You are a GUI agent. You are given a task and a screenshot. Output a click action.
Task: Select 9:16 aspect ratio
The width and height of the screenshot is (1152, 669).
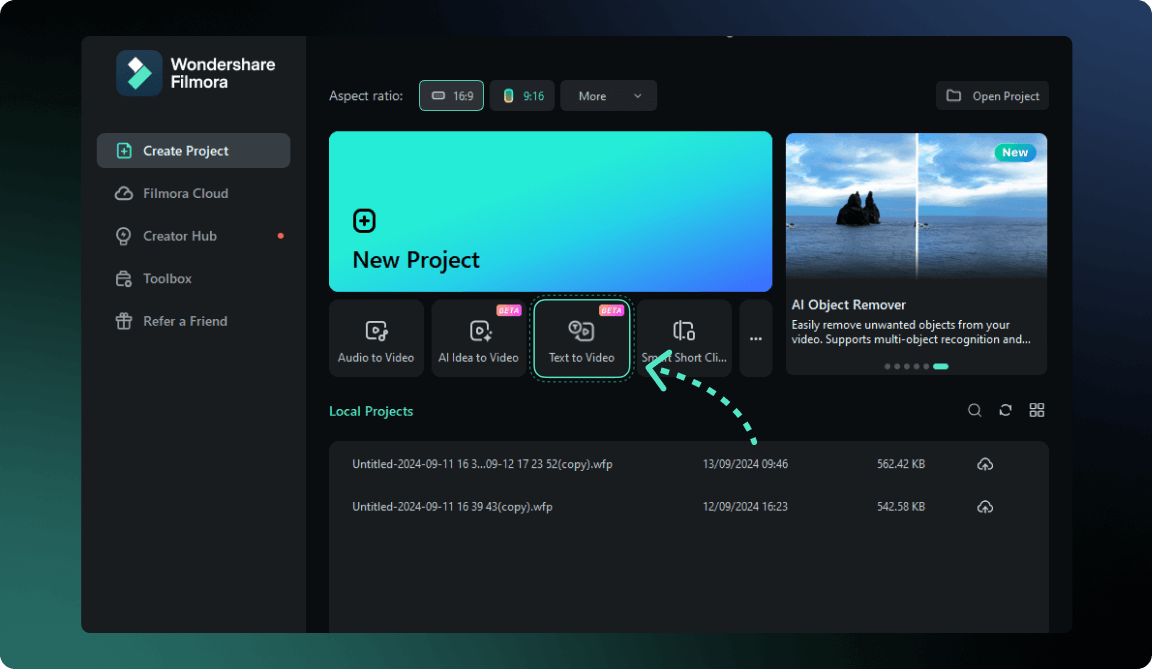(522, 95)
